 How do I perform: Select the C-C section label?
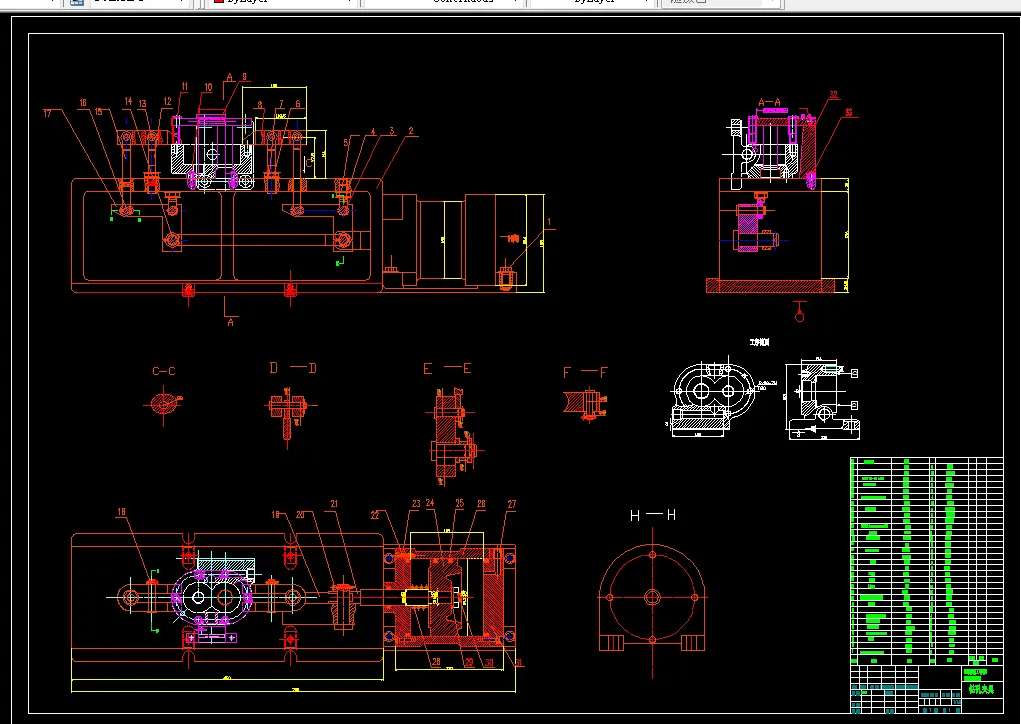click(163, 371)
